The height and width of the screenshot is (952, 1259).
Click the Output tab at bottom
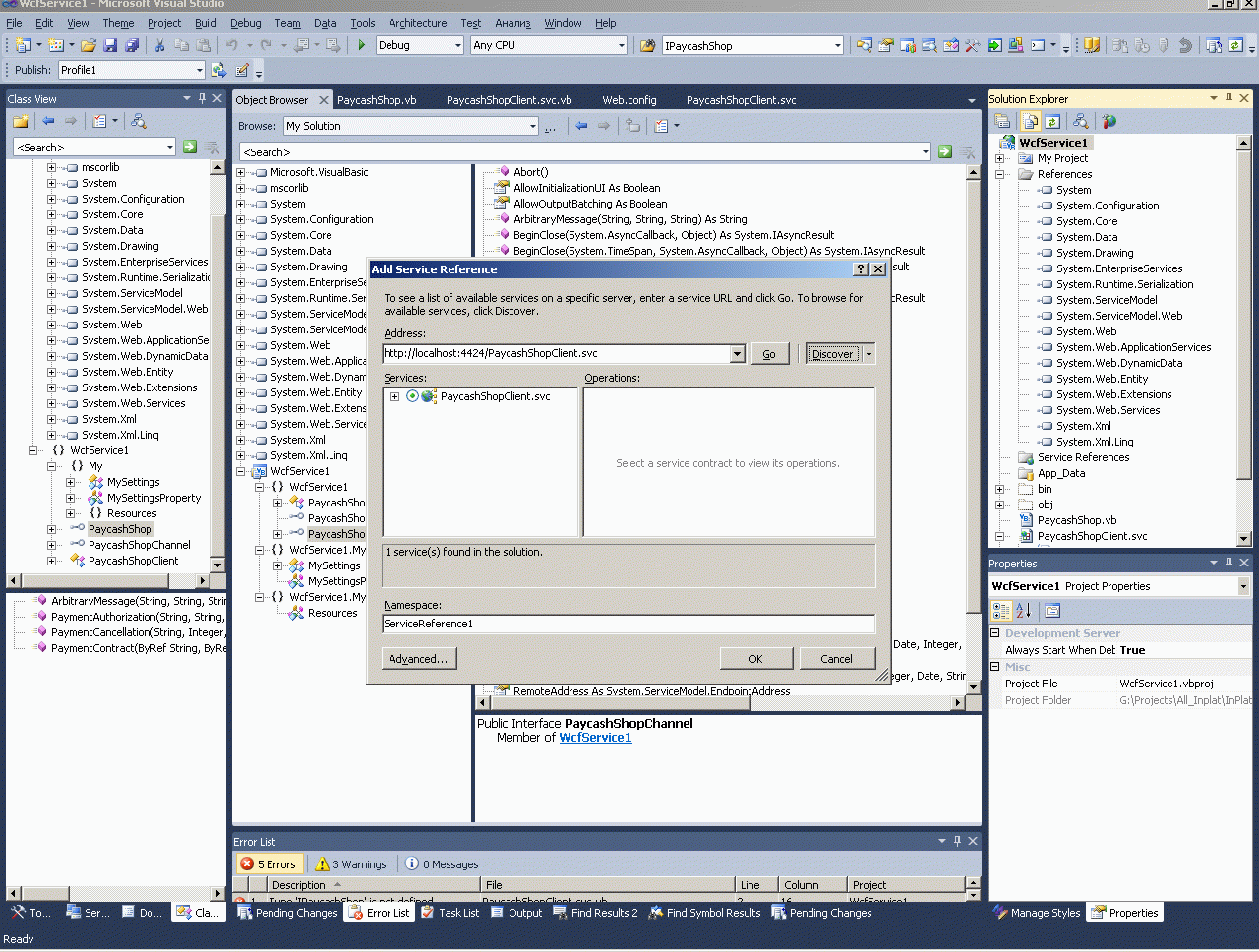point(516,913)
